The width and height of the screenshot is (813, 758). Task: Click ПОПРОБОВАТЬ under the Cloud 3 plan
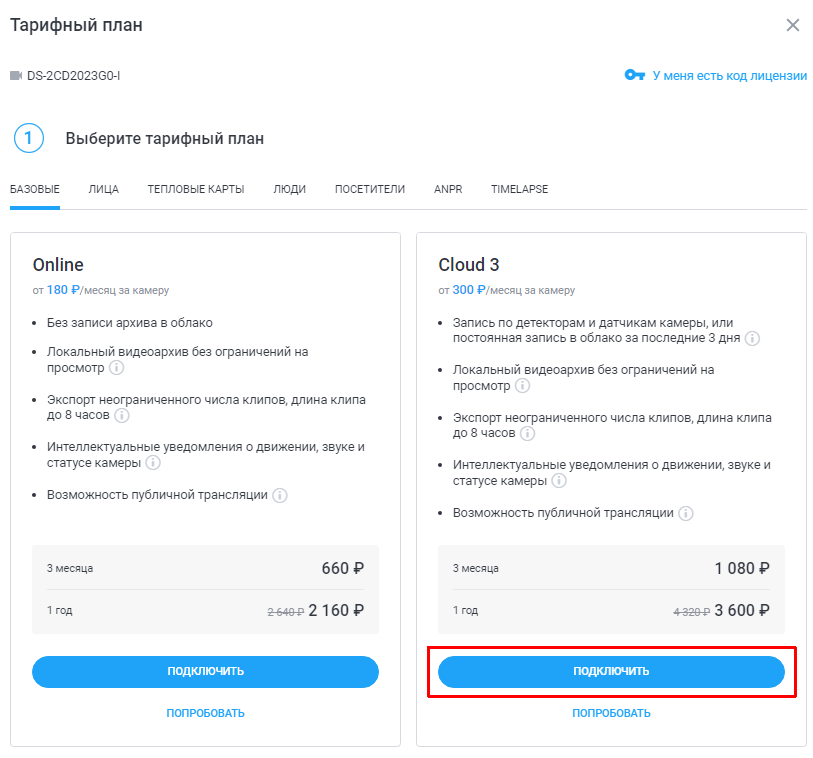click(x=611, y=713)
